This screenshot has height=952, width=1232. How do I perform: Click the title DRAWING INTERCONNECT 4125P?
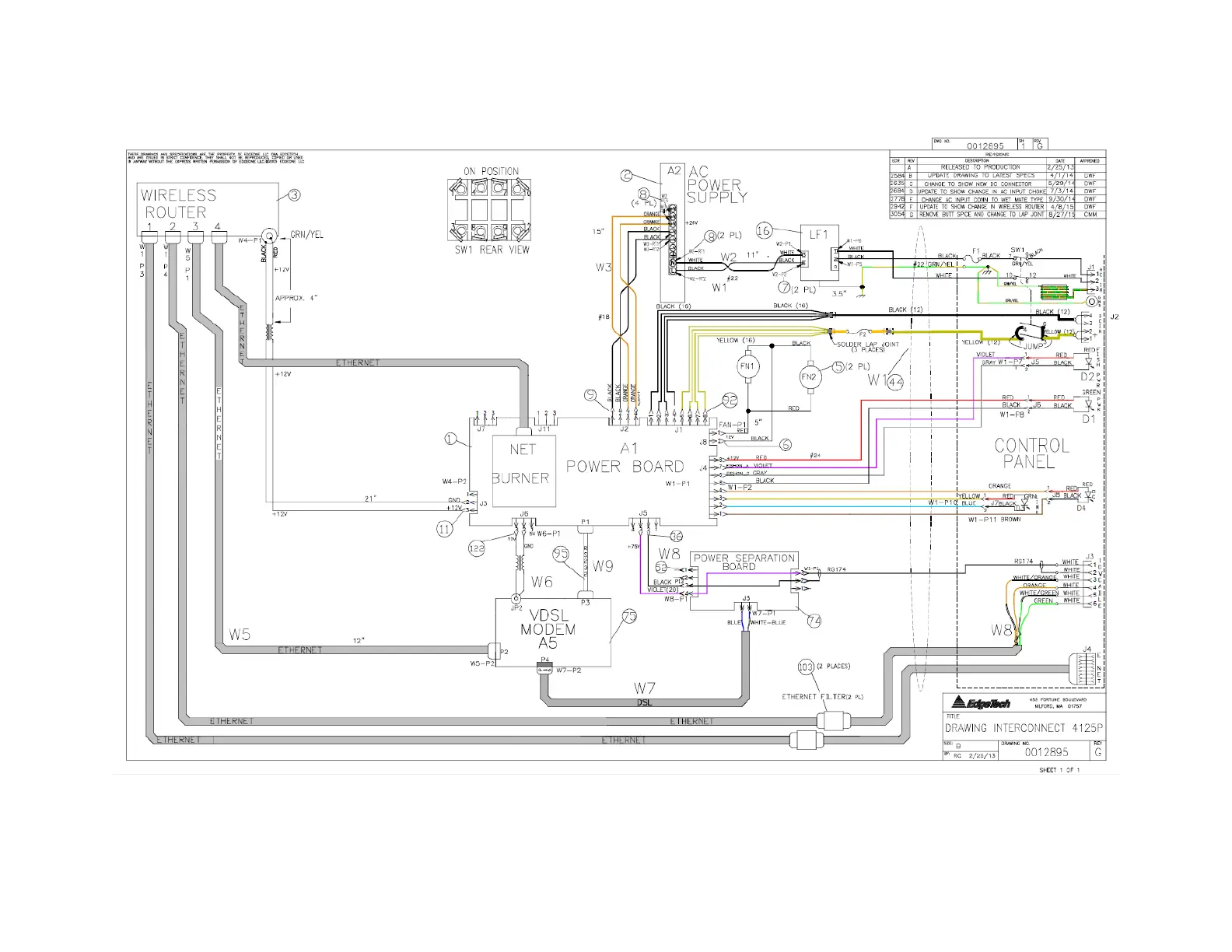1024,729
